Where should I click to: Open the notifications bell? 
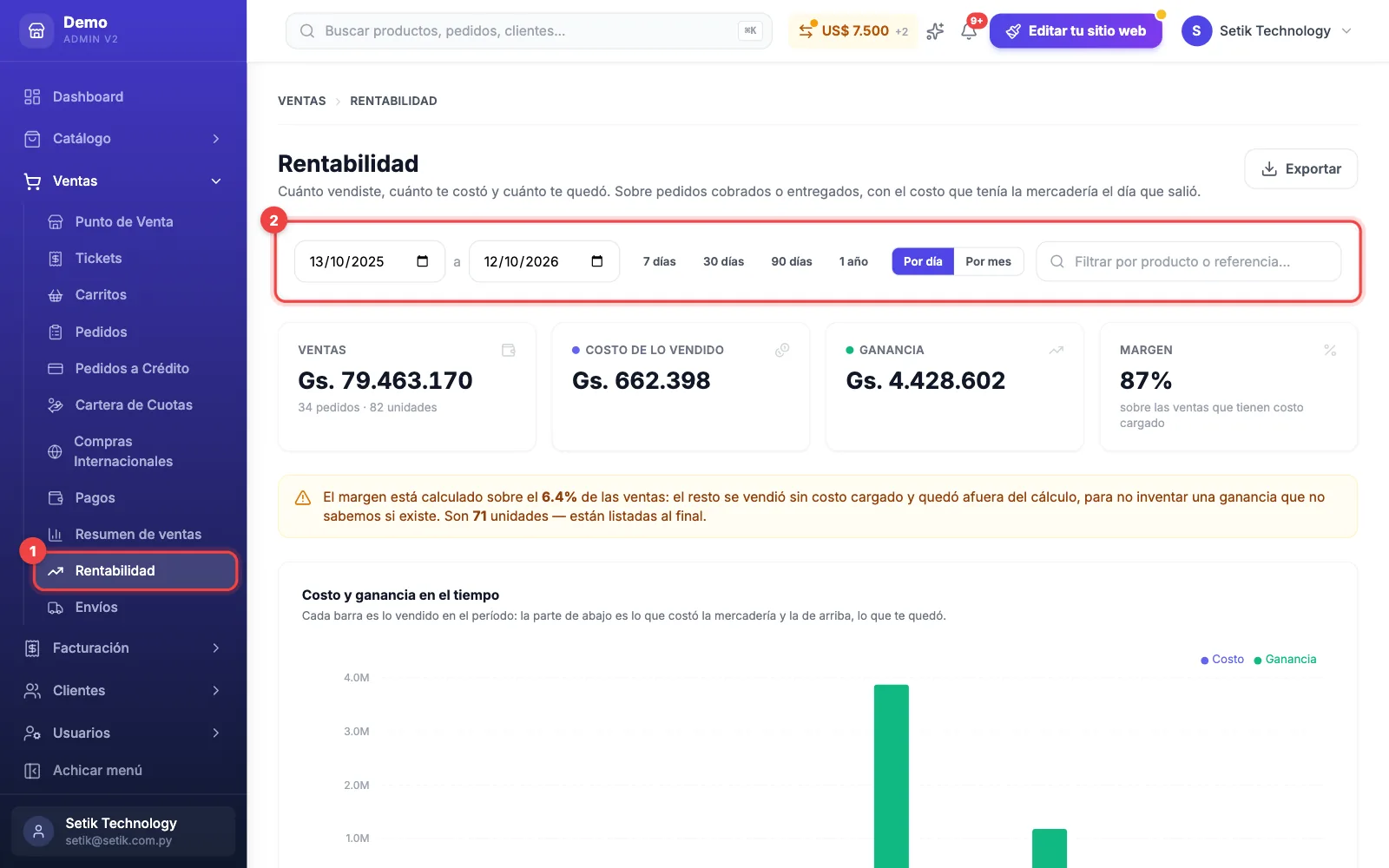pos(969,31)
